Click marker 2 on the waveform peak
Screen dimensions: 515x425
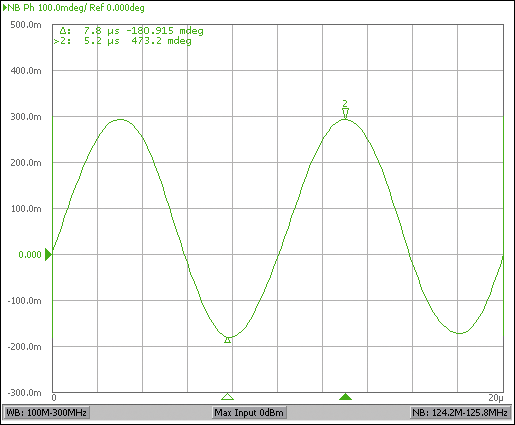[x=345, y=110]
